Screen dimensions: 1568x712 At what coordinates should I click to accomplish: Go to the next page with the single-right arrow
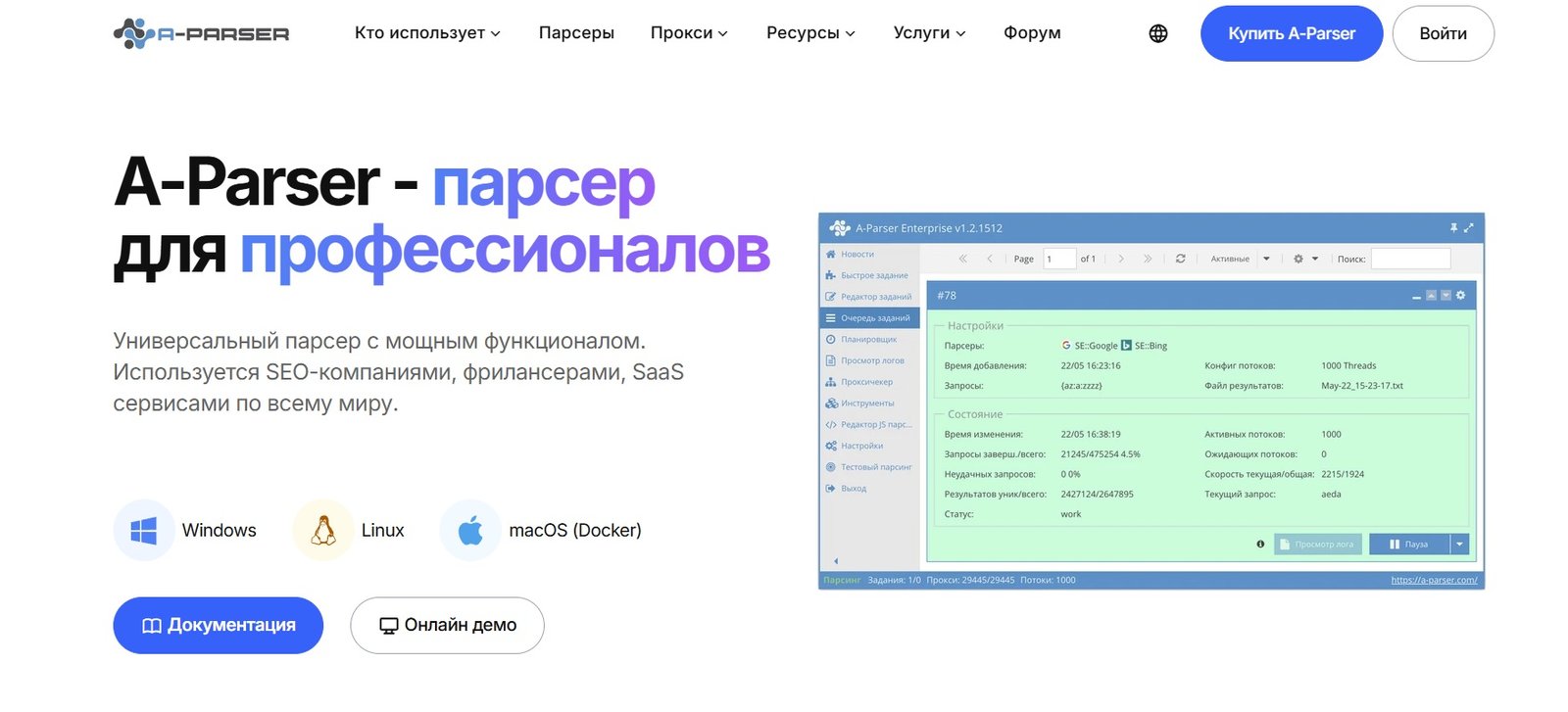(1121, 259)
